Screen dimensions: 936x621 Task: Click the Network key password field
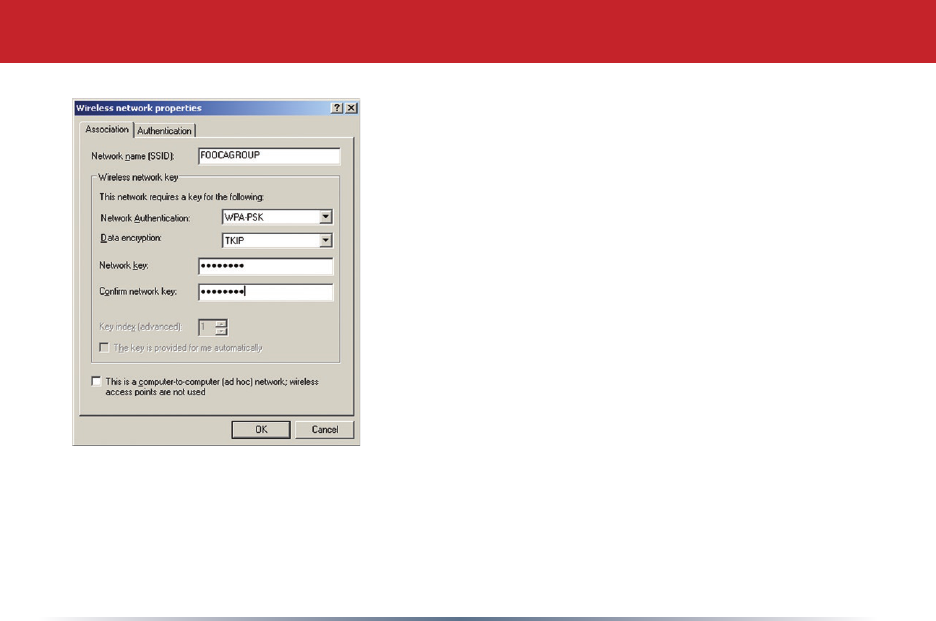pyautogui.click(x=266, y=266)
